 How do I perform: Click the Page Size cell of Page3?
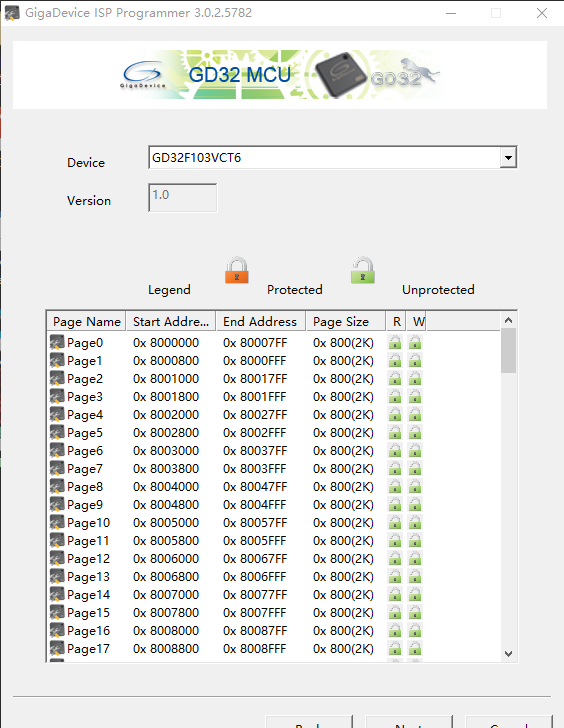click(x=343, y=396)
